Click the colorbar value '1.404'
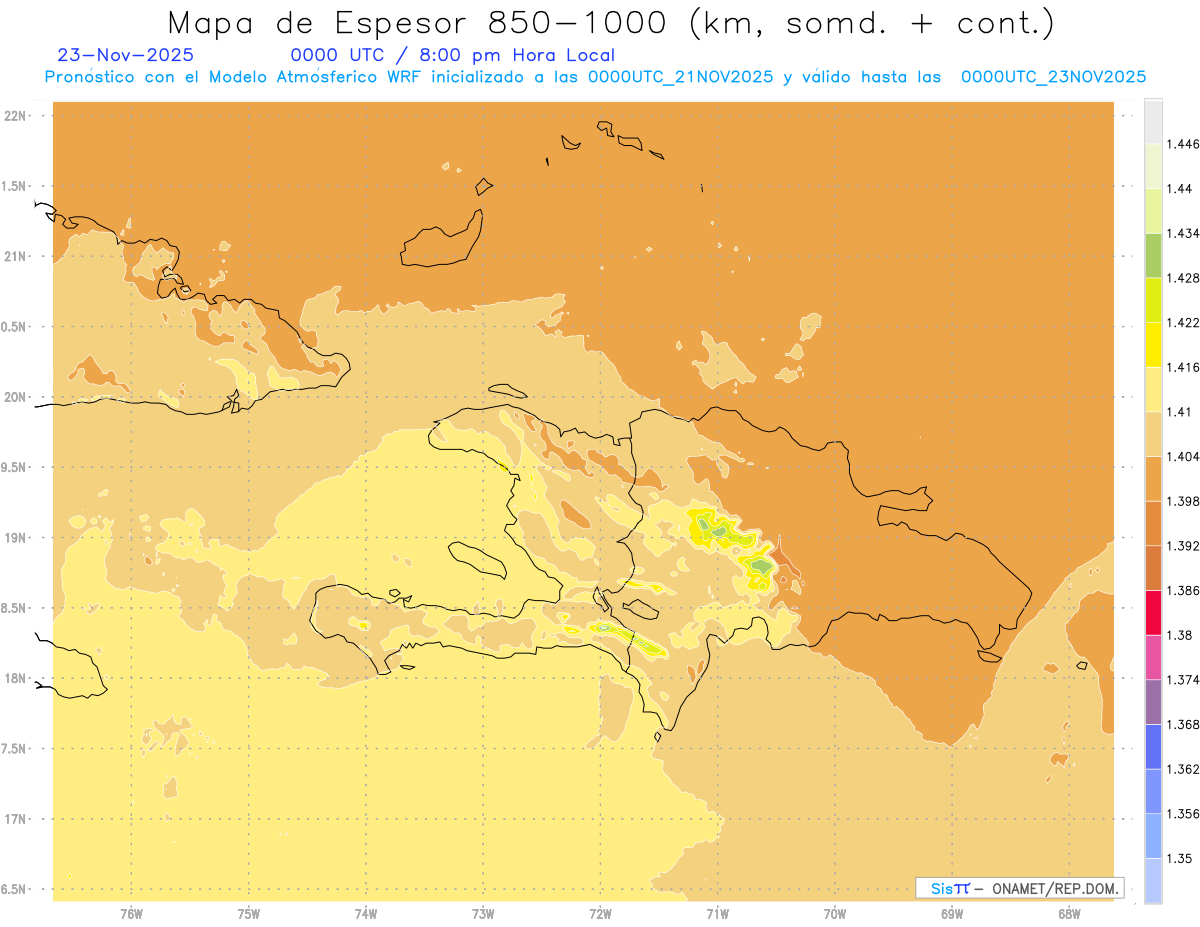The width and height of the screenshot is (1200, 927). (1185, 456)
